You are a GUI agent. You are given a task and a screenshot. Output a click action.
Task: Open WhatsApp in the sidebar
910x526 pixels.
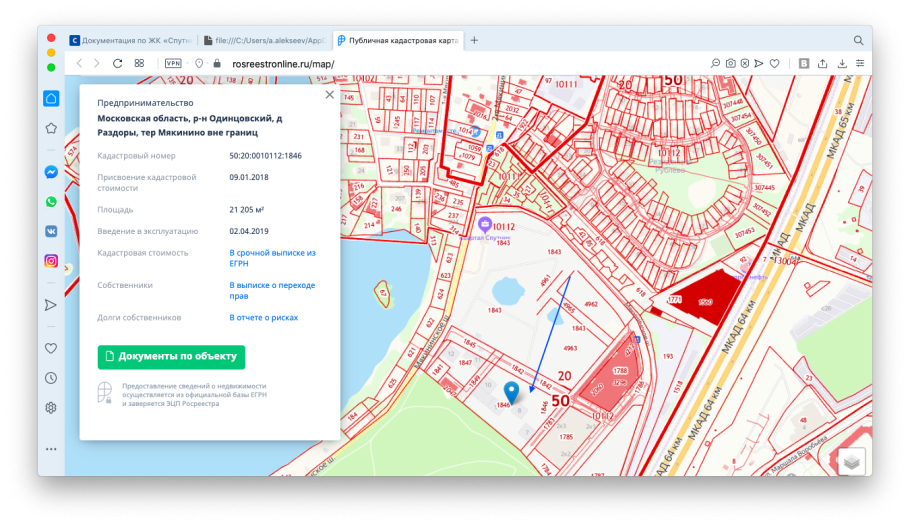51,202
